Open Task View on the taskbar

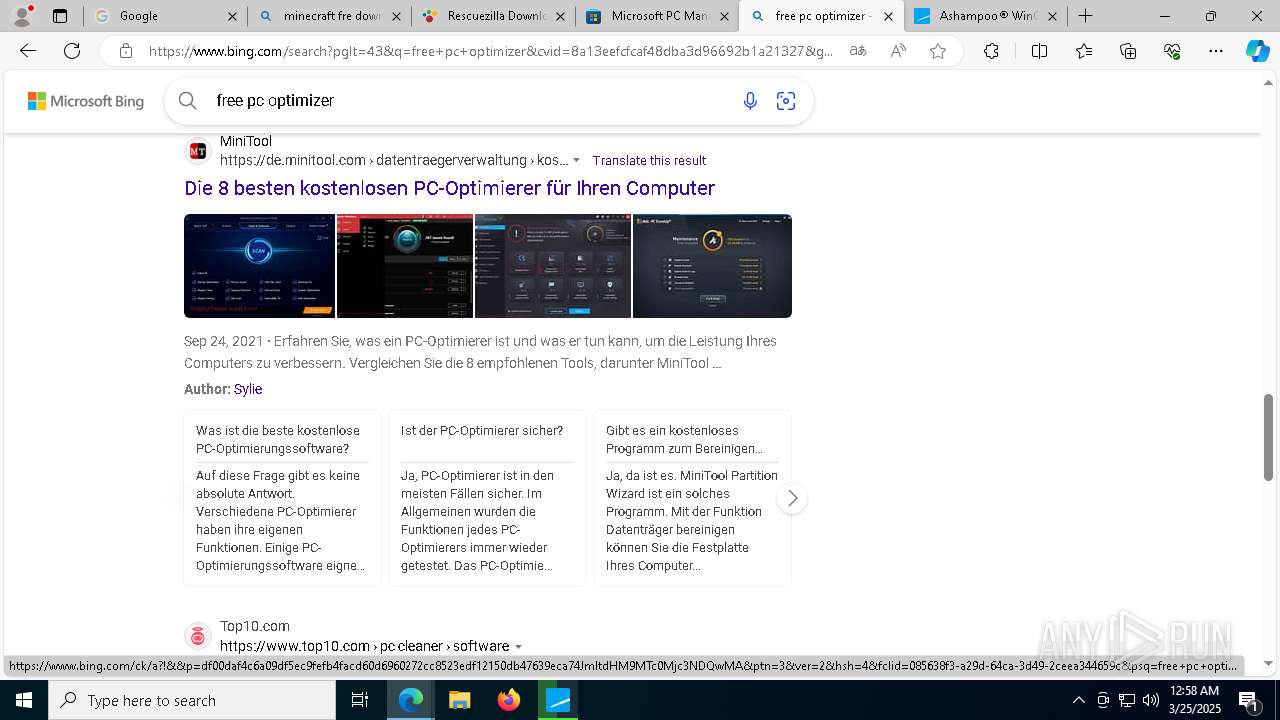click(x=360, y=700)
